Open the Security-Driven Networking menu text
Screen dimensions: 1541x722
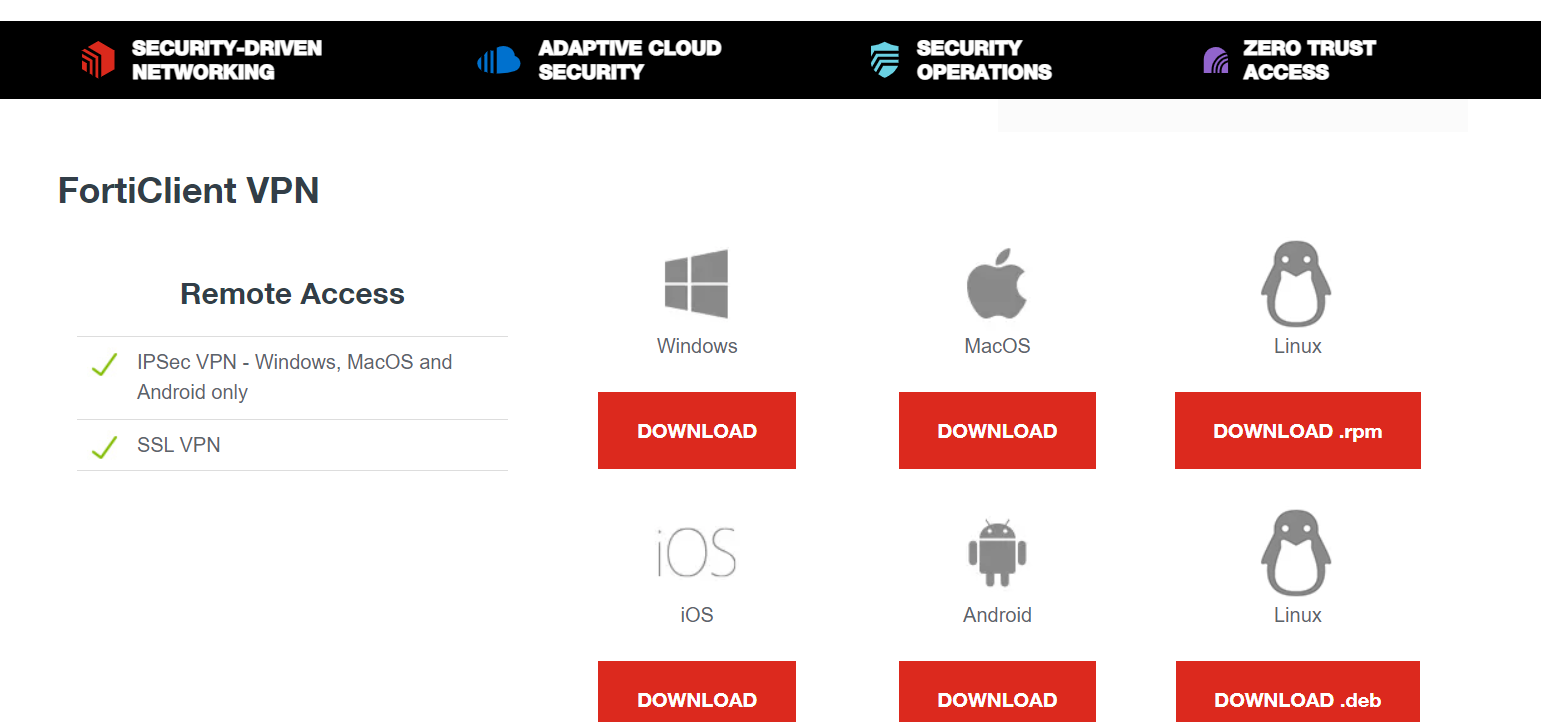(227, 60)
